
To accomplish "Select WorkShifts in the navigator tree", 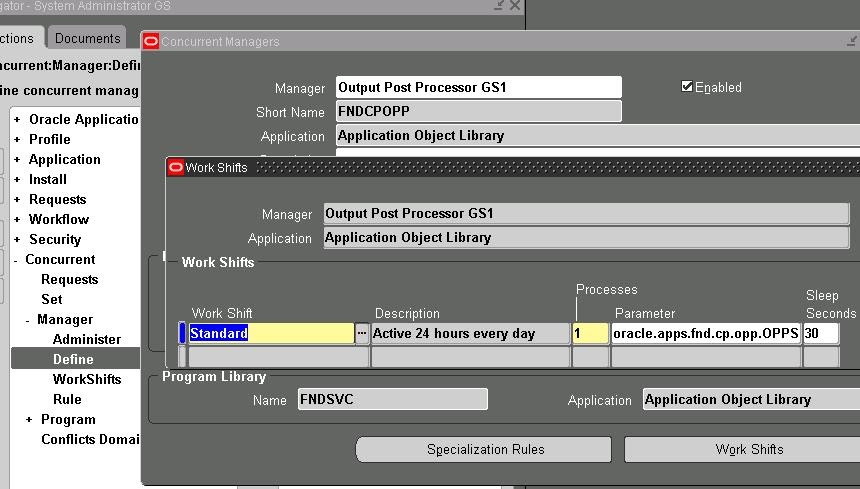I will (x=87, y=379).
